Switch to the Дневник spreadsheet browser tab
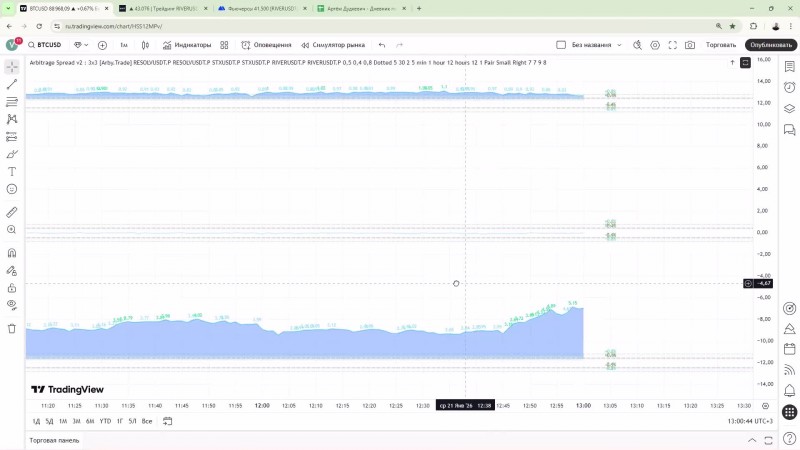This screenshot has height=450, width=800. tap(362, 9)
